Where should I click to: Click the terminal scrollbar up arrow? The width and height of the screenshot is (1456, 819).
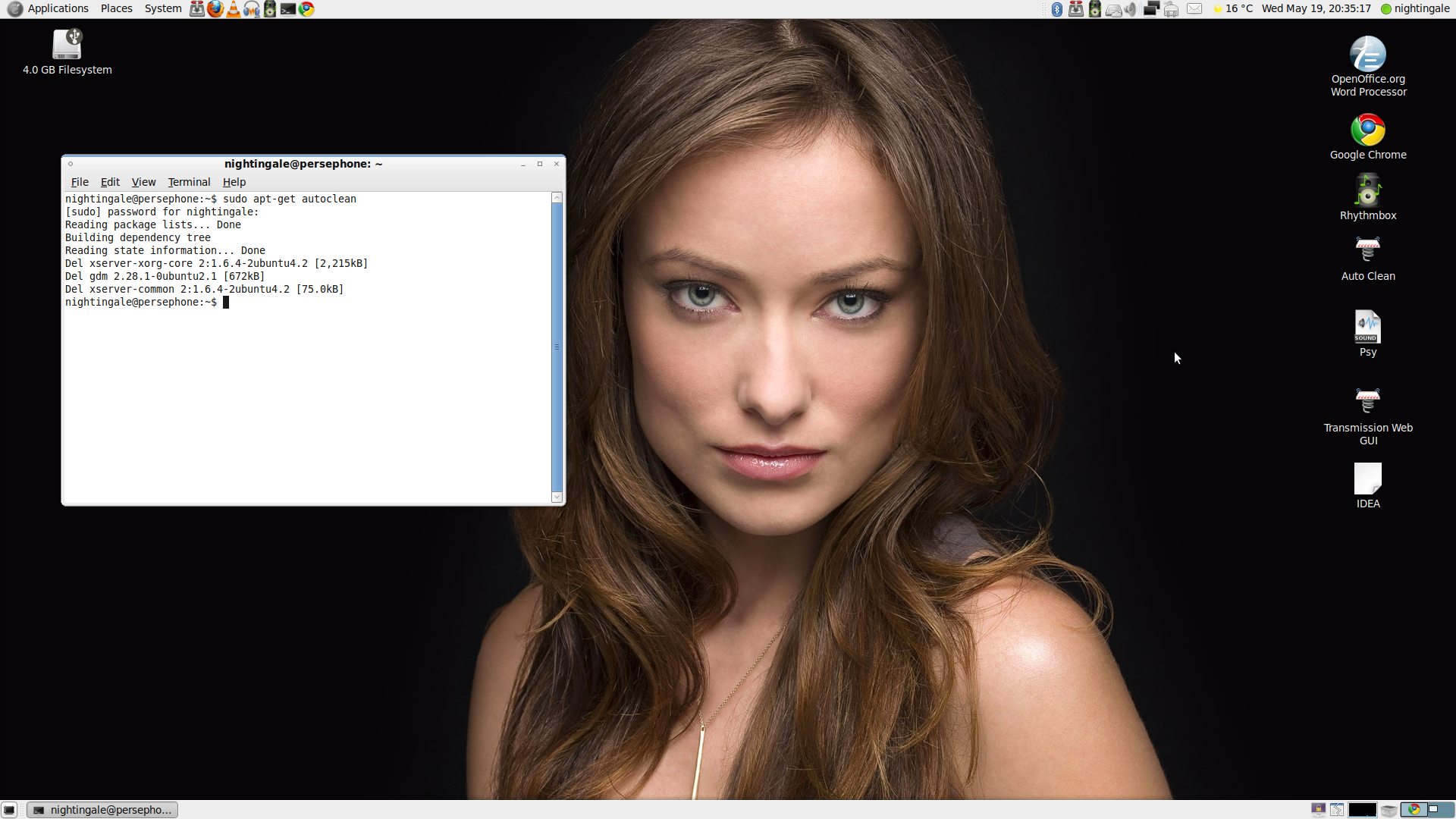557,197
